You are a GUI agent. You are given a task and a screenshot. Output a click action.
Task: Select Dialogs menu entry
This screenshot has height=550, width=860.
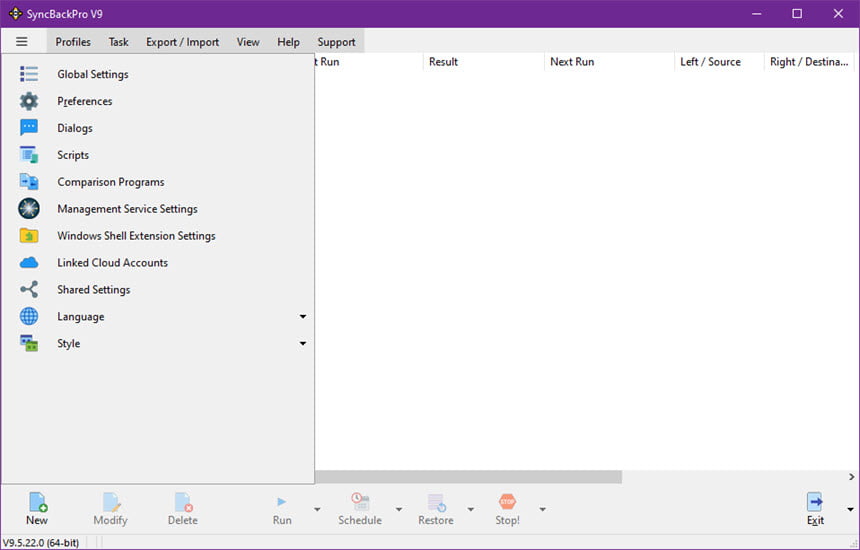tap(157, 128)
